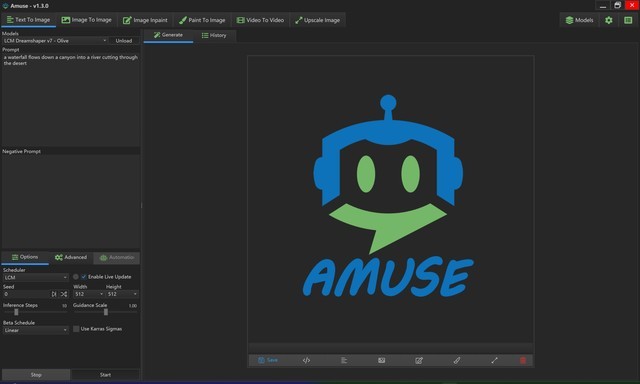
Task: Adjust the Guidance Scale slider handle
Action: tap(106, 312)
